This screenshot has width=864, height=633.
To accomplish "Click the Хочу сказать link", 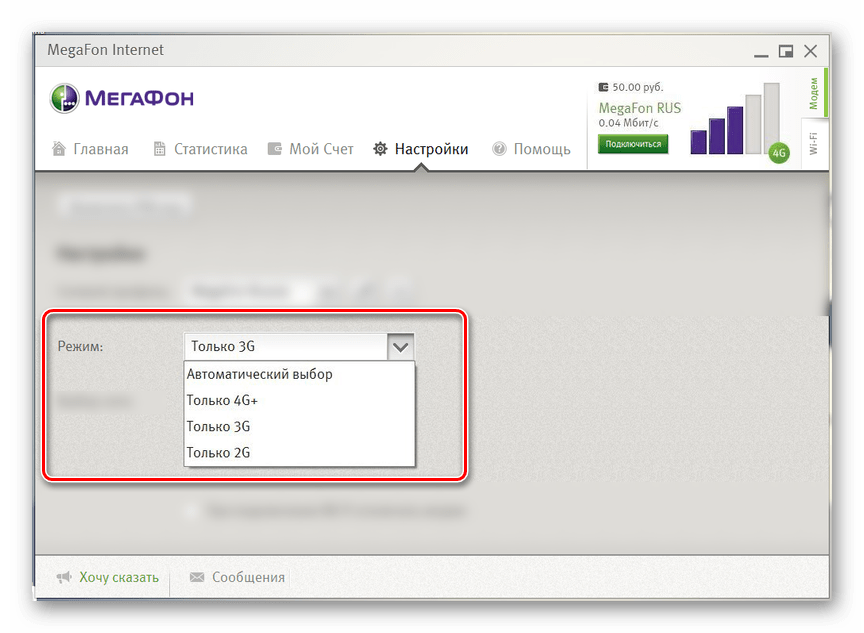I will point(119,577).
